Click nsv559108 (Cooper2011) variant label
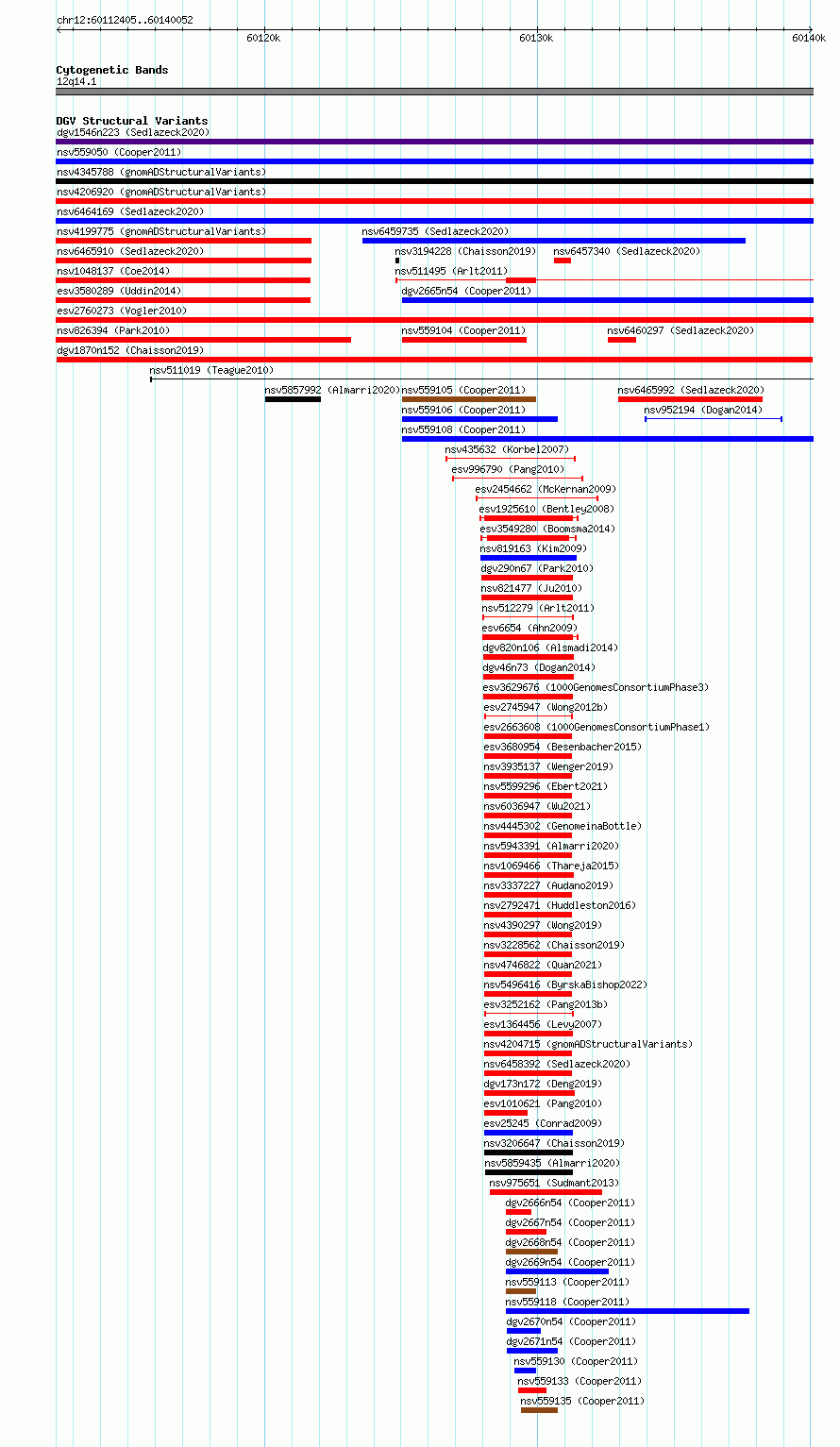Screen dimensions: 840x1447 pyautogui.click(x=463, y=429)
